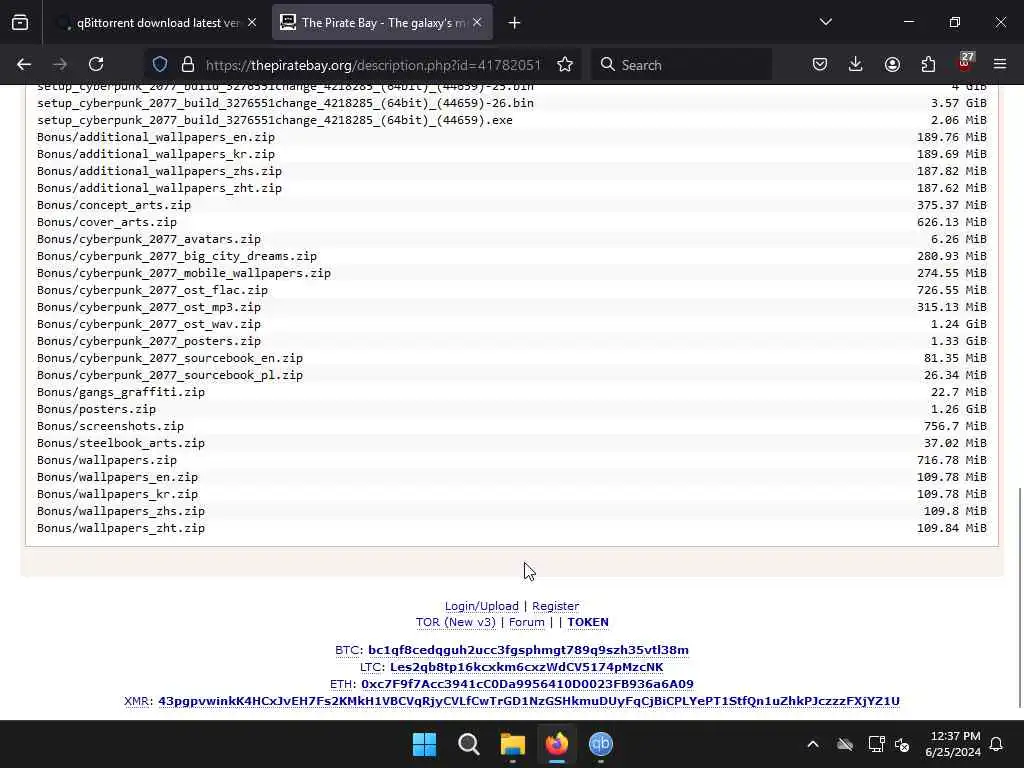Show hidden system tray icons
Image resolution: width=1024 pixels, height=768 pixels.
(813, 744)
